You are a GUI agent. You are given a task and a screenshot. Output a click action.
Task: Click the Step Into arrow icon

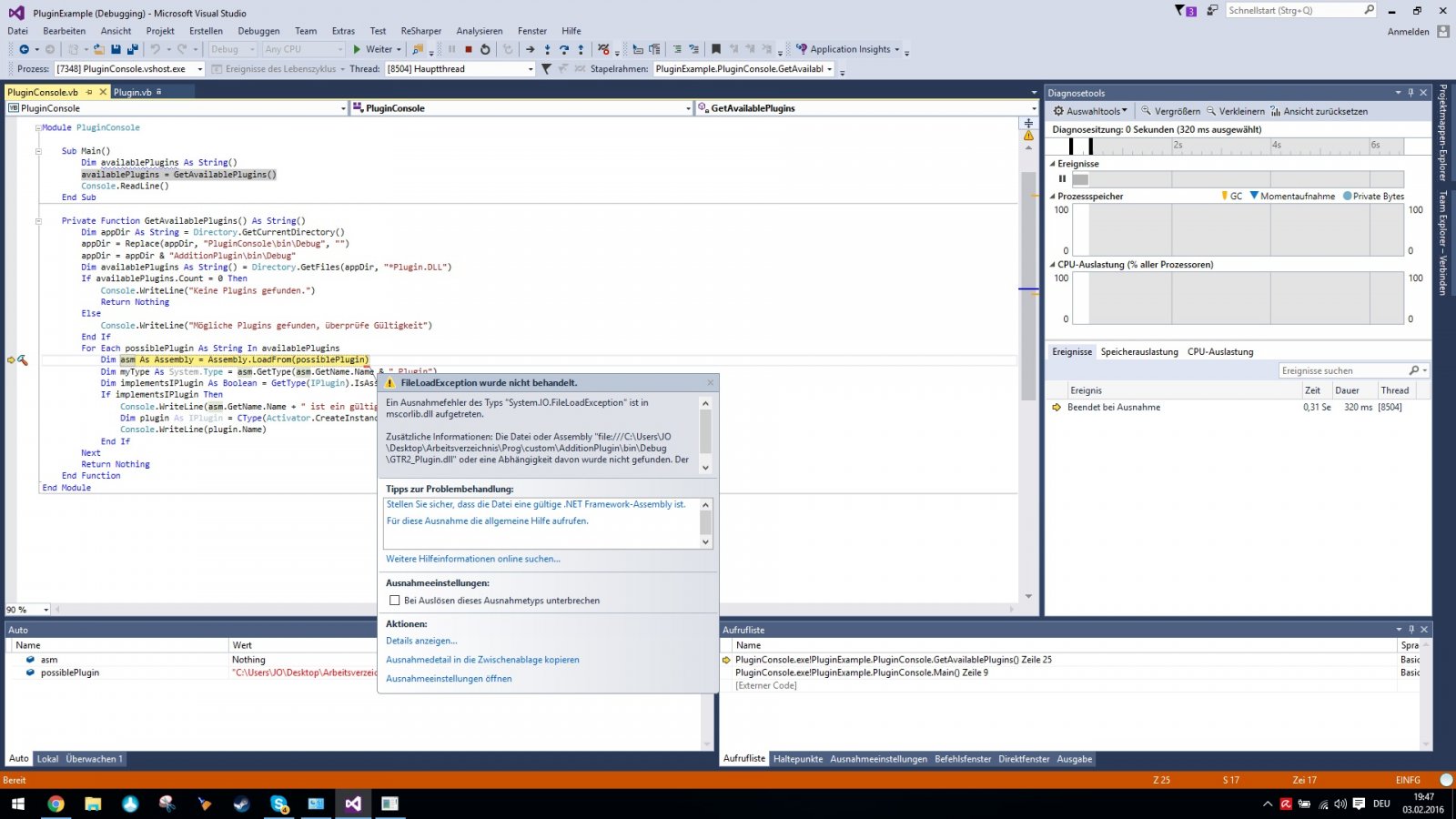pyautogui.click(x=547, y=49)
